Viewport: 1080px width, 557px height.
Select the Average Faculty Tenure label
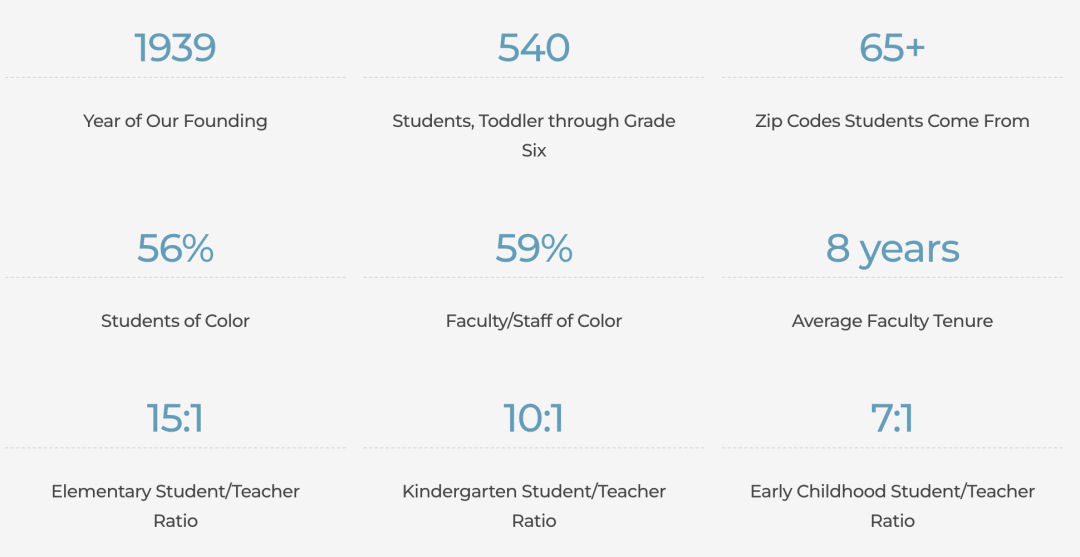click(x=892, y=322)
